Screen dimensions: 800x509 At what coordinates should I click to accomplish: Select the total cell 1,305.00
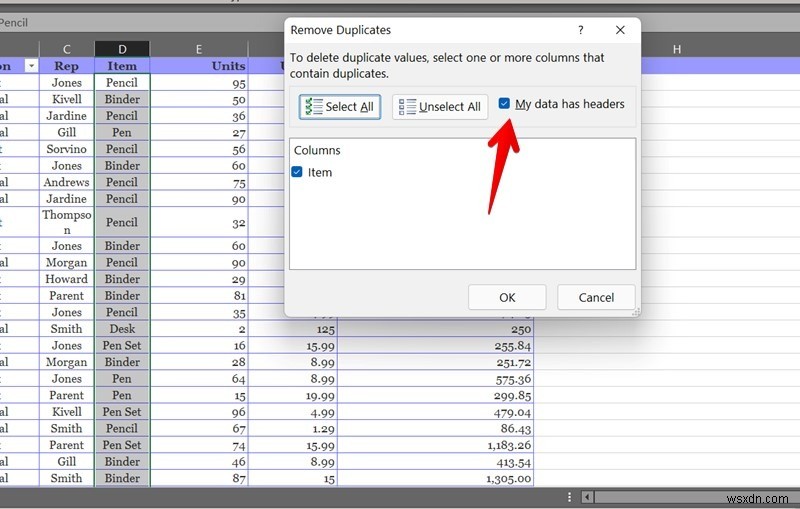pyautogui.click(x=435, y=478)
